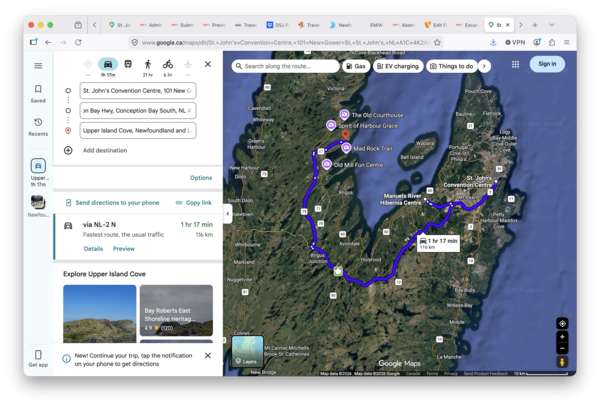Open the Get app option

[x=38, y=358]
